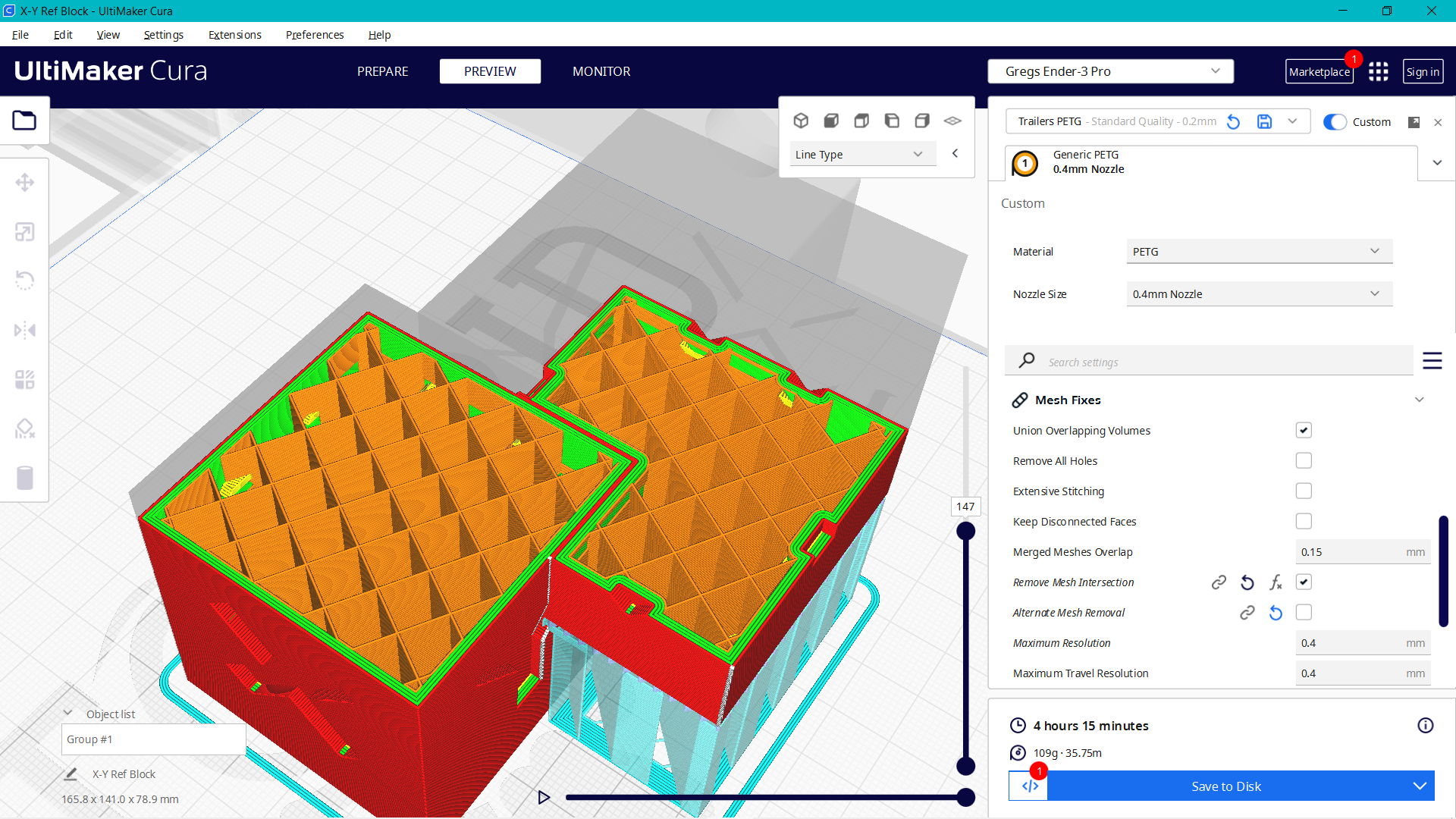The height and width of the screenshot is (819, 1456).
Task: Collapse the Mesh Fixes section
Action: (x=1419, y=400)
